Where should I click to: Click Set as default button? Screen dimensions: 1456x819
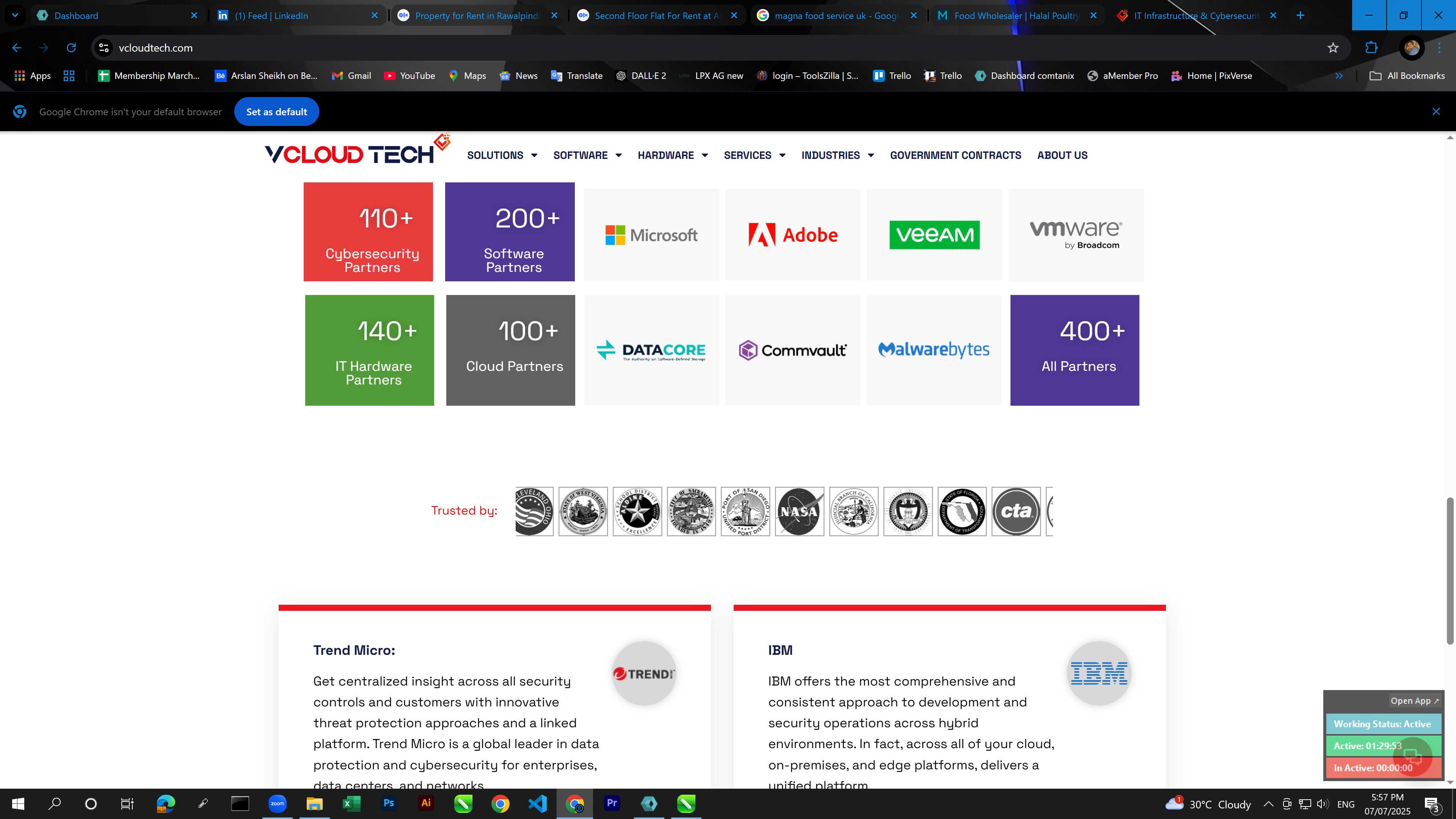coord(276,112)
